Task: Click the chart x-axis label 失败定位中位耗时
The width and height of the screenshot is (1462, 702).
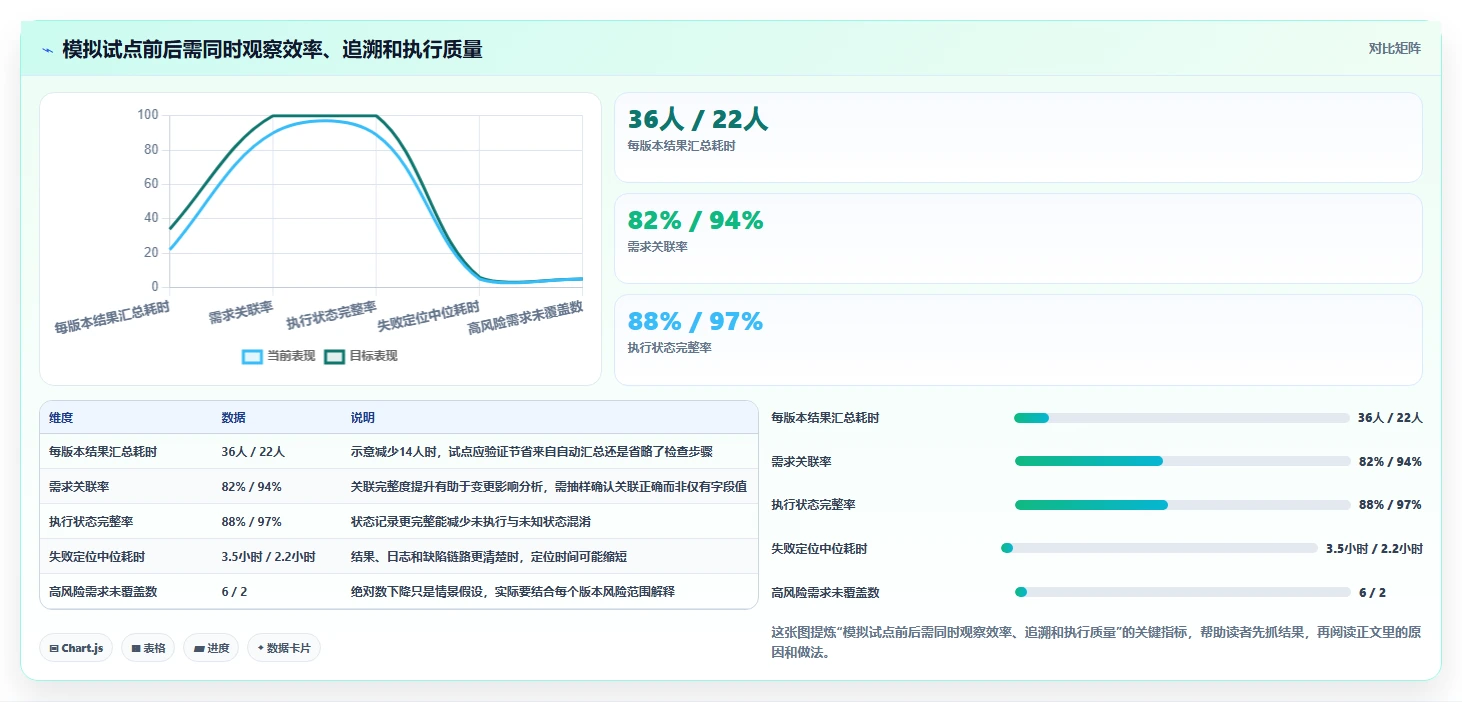Action: [428, 316]
